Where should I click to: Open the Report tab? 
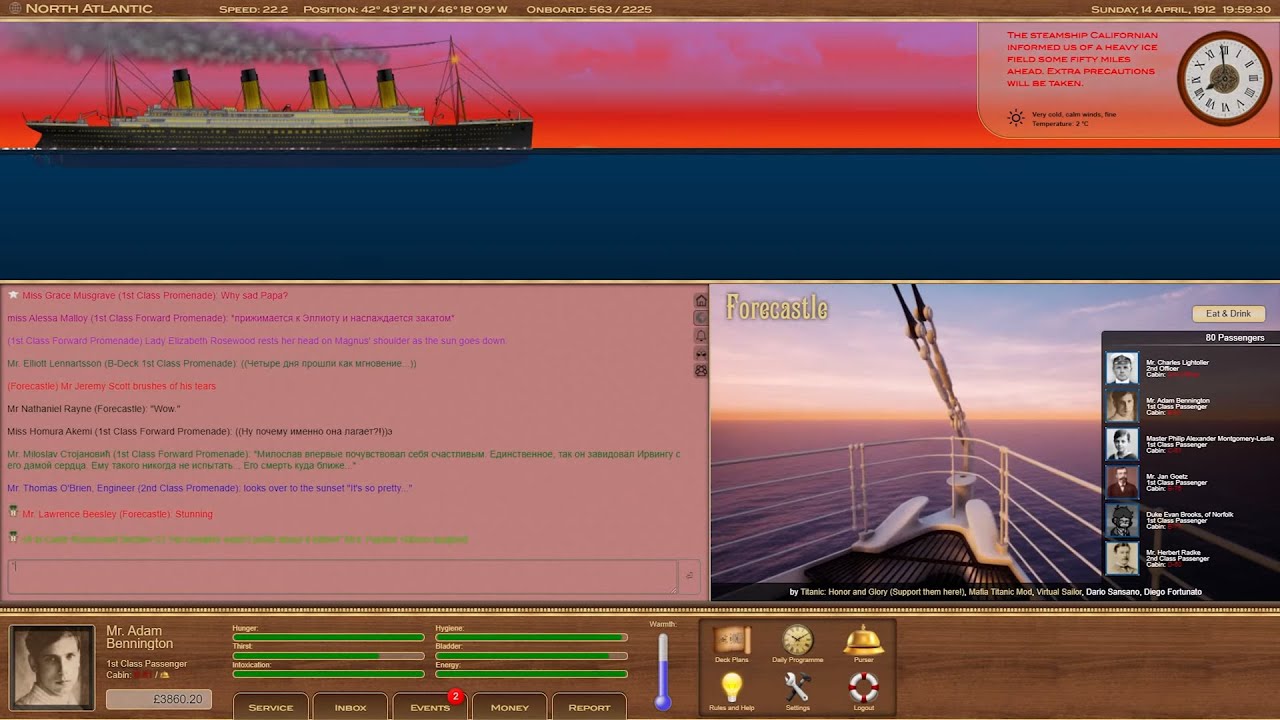589,706
